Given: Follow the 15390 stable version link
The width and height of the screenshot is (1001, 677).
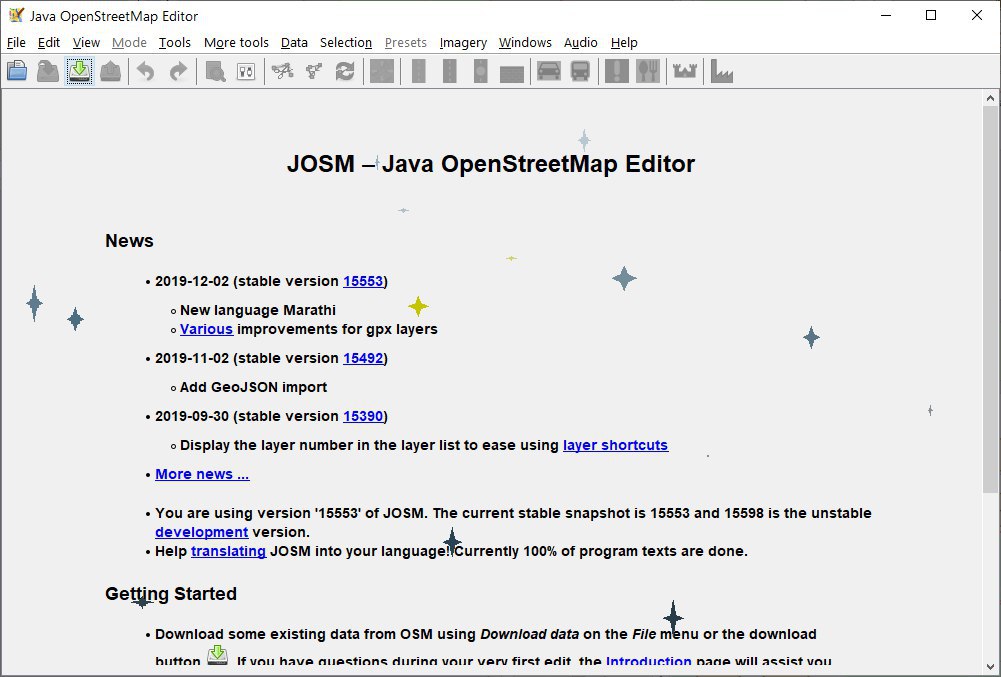Looking at the screenshot, I should pos(363,416).
